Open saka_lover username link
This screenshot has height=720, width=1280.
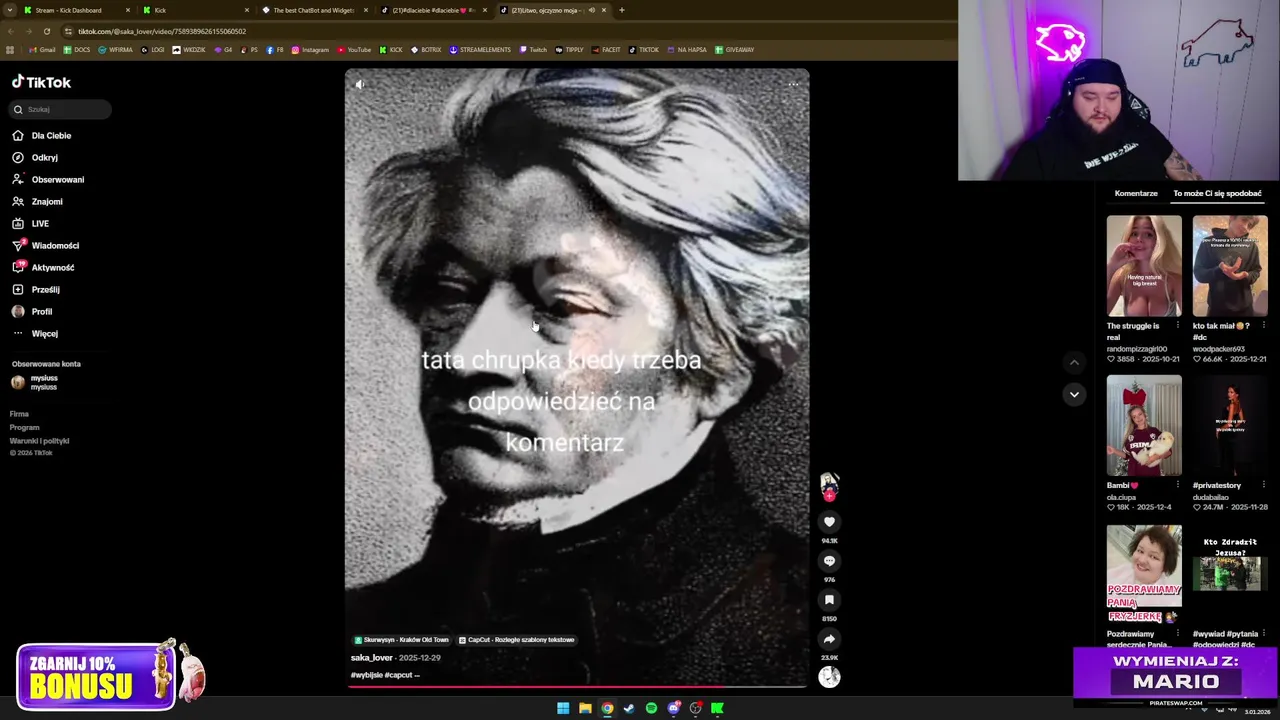click(x=371, y=658)
